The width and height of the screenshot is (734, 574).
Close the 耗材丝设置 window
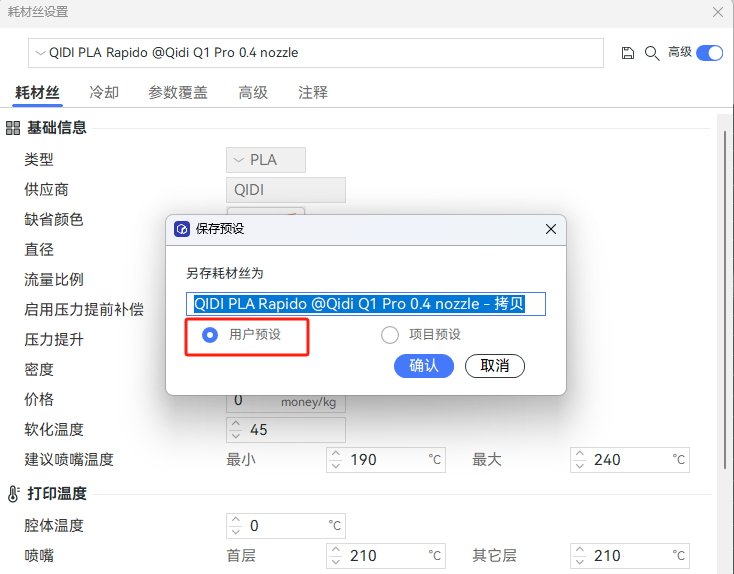point(717,12)
